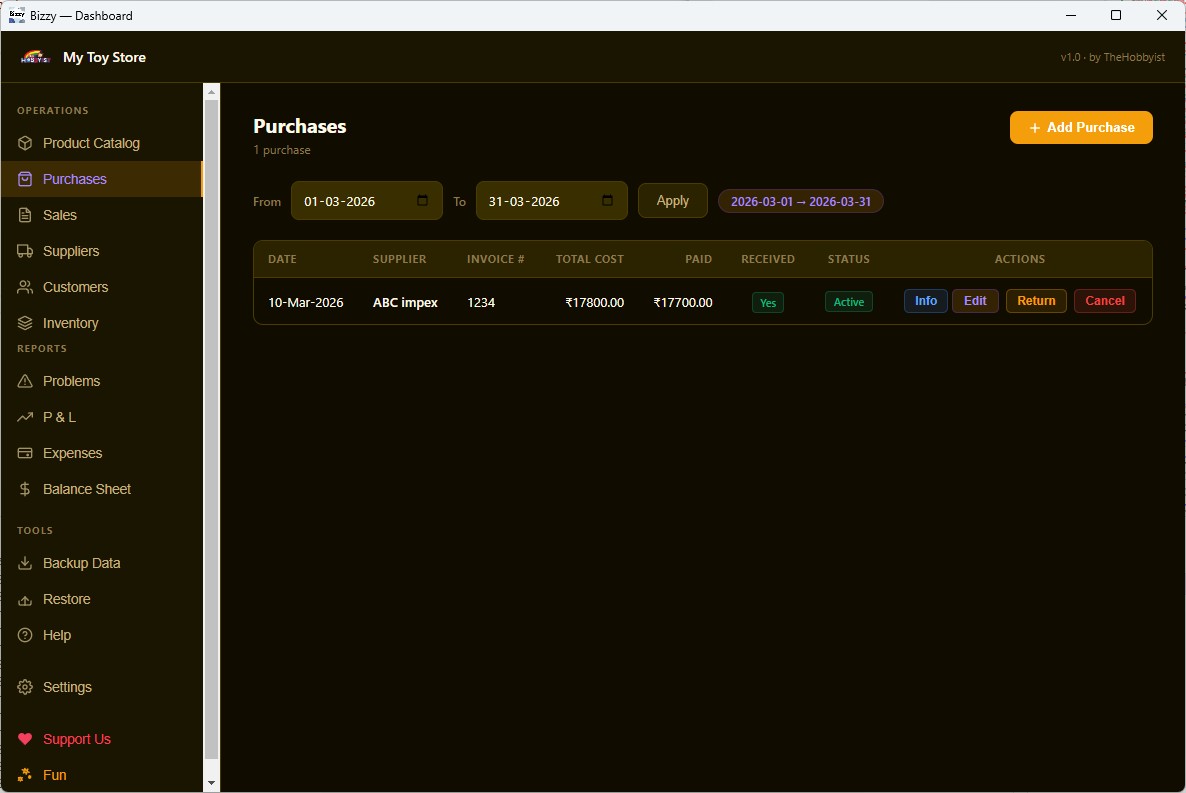Click the Problems warning triangle icon
Viewport: 1186px width, 793px height.
(25, 381)
